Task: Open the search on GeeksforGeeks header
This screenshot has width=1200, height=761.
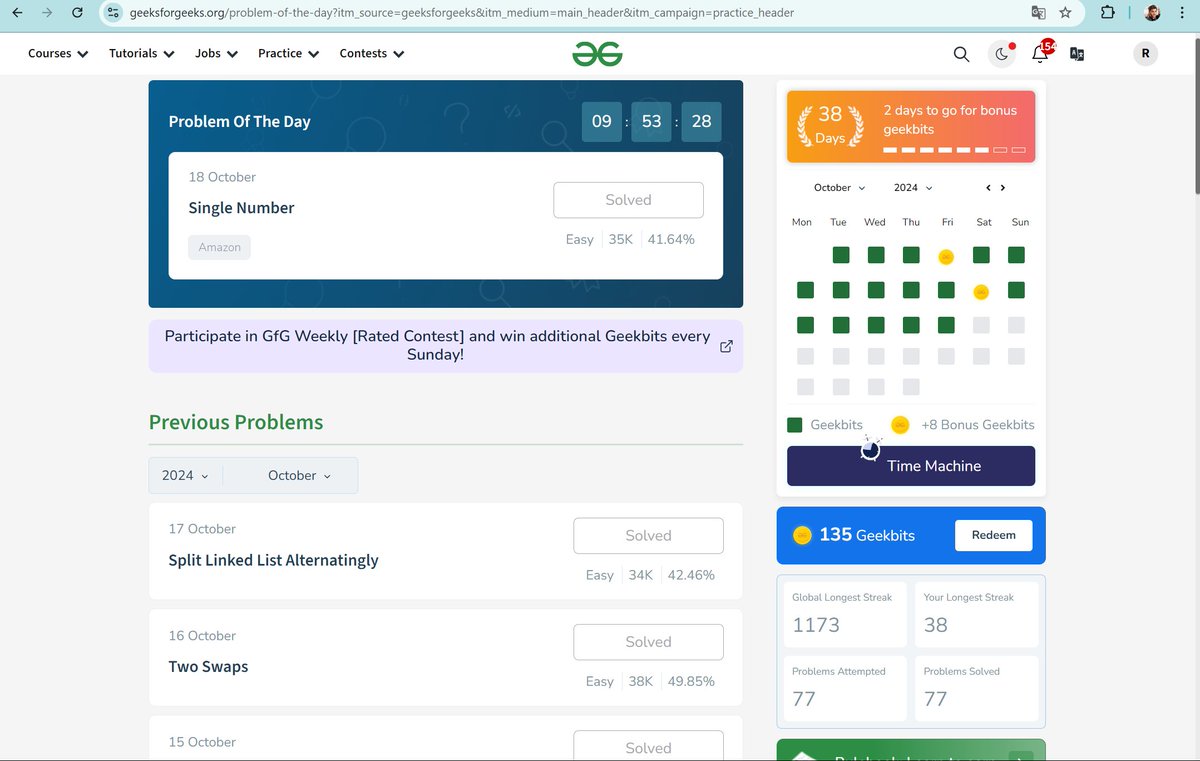Action: pos(961,54)
